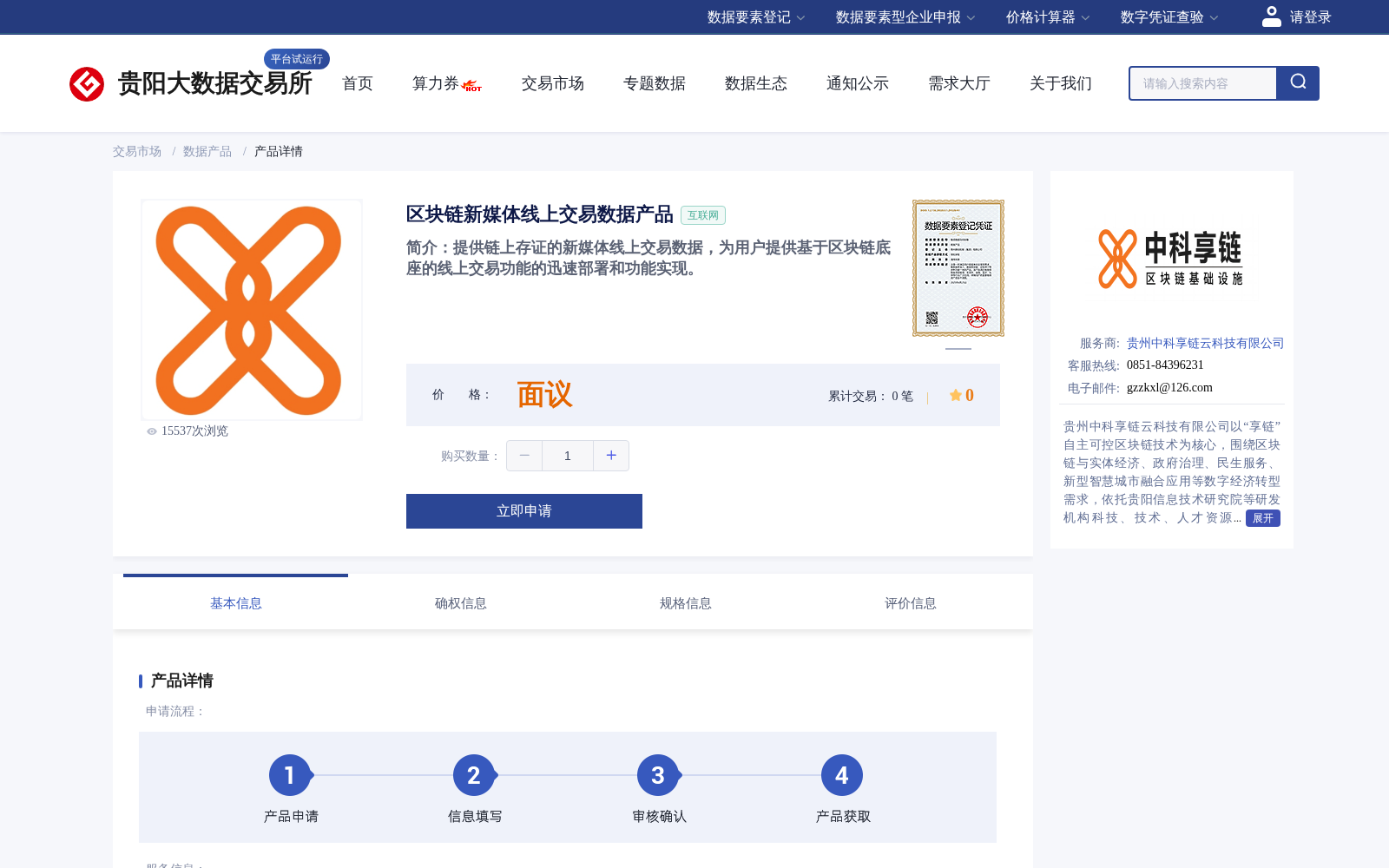
Task: Expand the 数字凭证查验 dropdown
Action: tap(1169, 17)
